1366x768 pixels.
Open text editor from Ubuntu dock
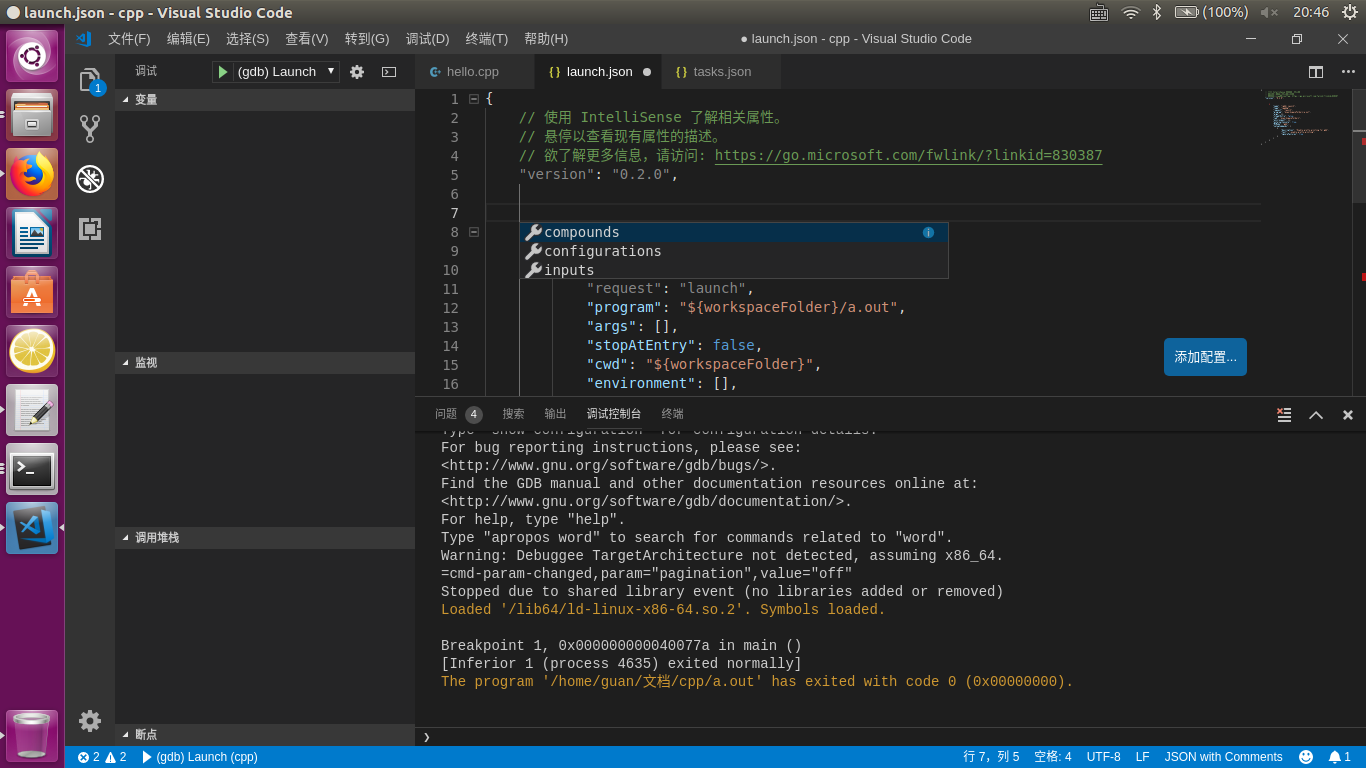pyautogui.click(x=32, y=410)
